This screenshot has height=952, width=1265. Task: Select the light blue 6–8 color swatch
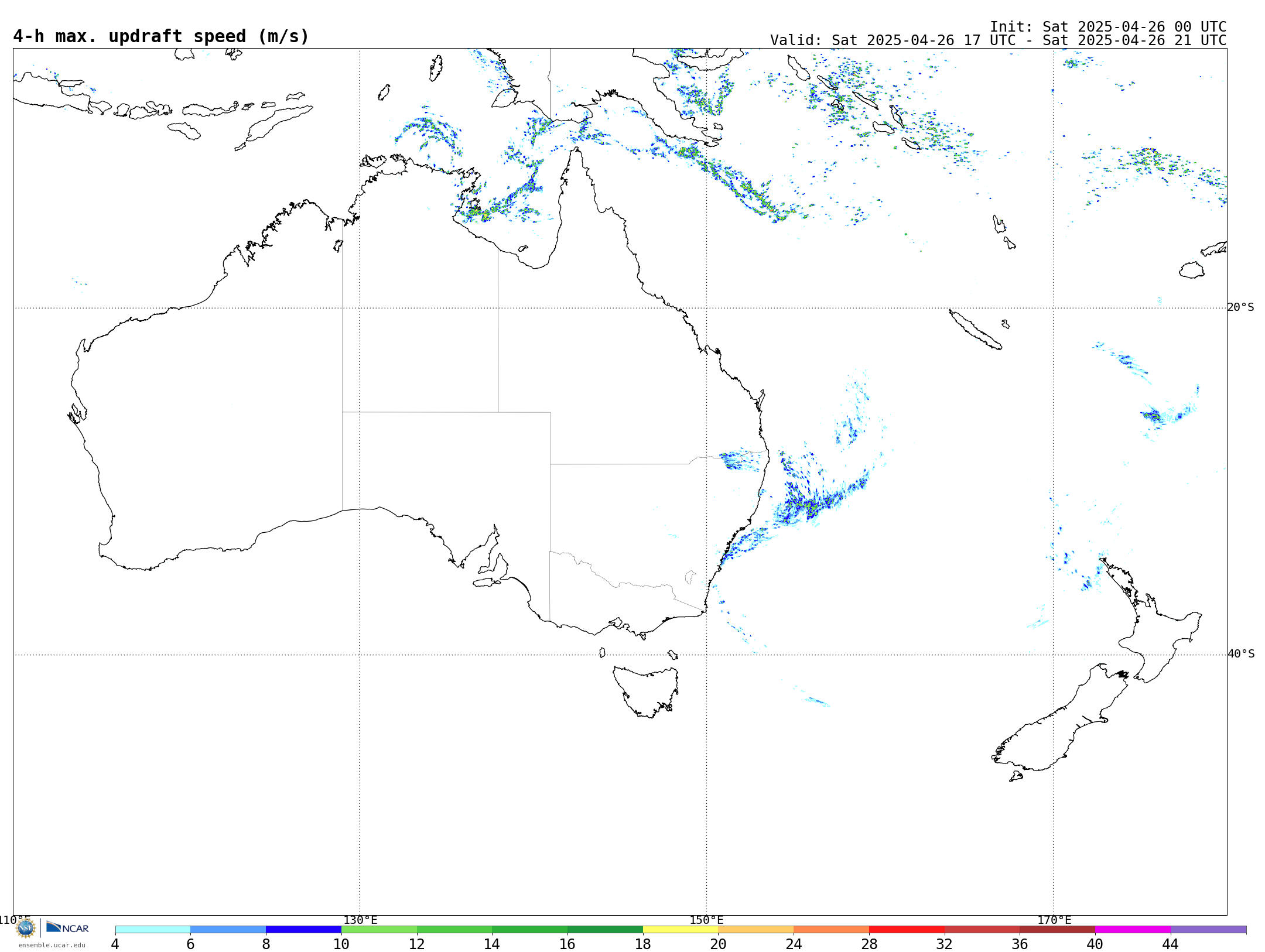[x=228, y=930]
